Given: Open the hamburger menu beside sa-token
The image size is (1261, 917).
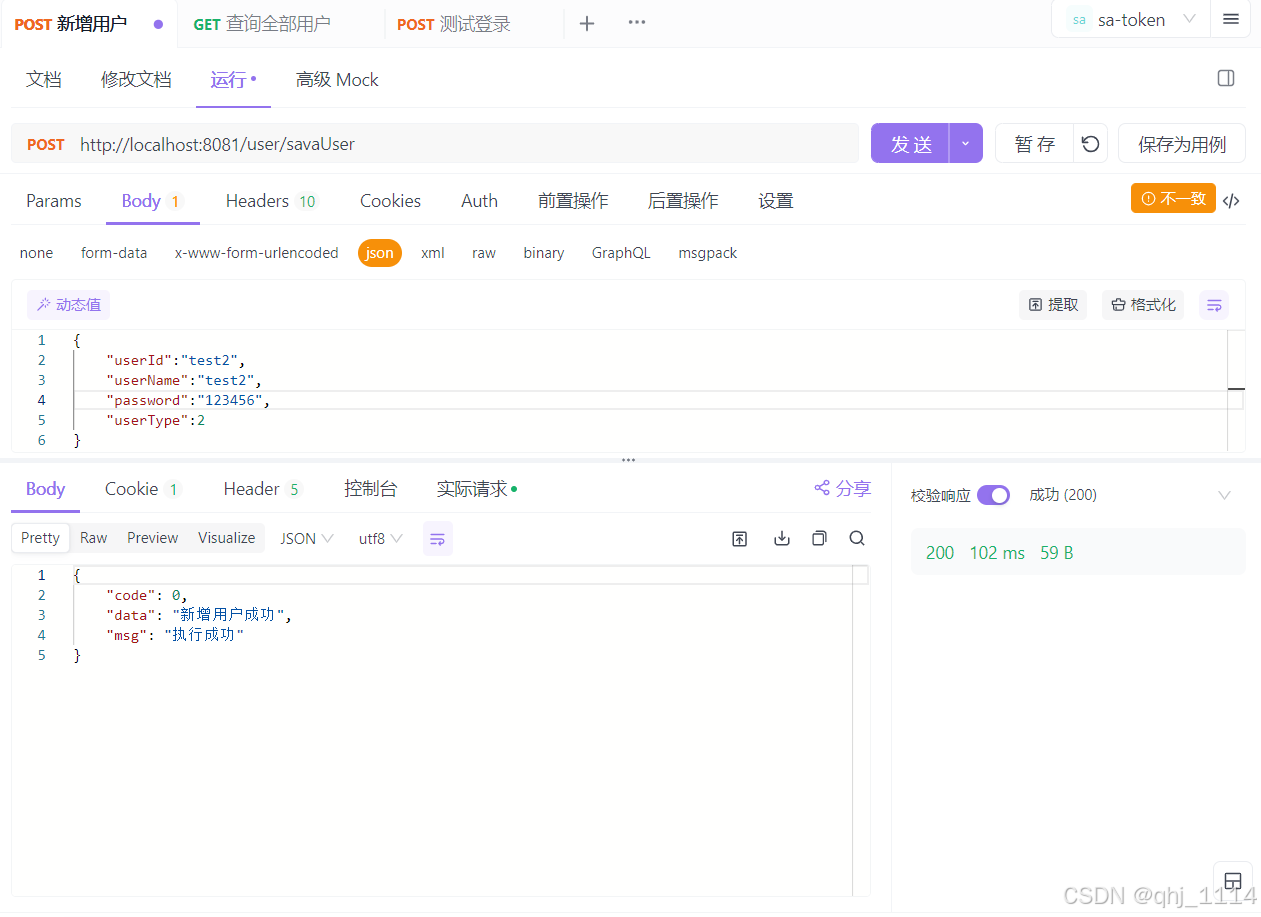Looking at the screenshot, I should pyautogui.click(x=1230, y=19).
